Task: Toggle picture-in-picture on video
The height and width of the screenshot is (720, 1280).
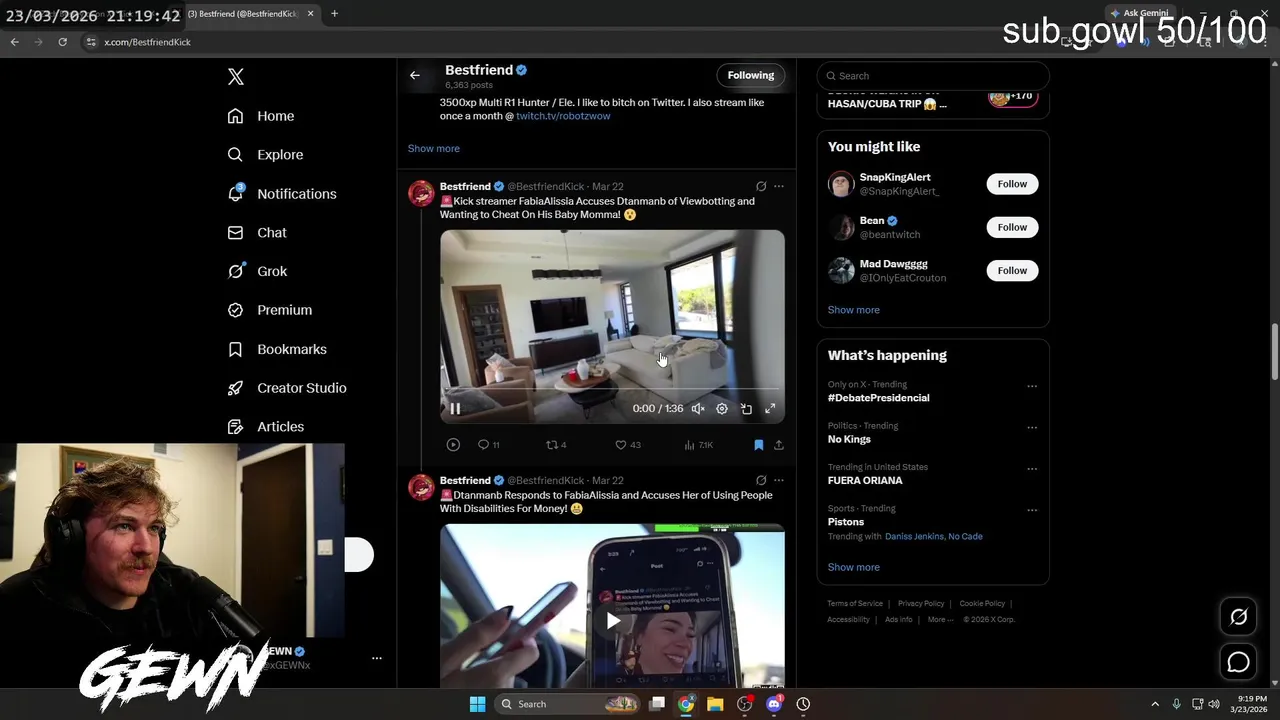Action: [746, 408]
